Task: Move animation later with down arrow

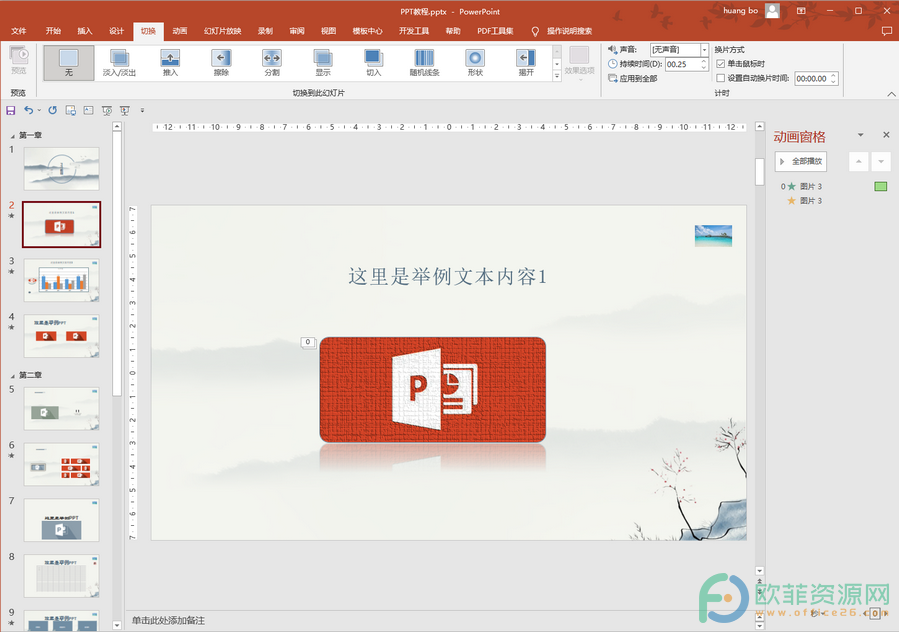Action: (x=881, y=162)
